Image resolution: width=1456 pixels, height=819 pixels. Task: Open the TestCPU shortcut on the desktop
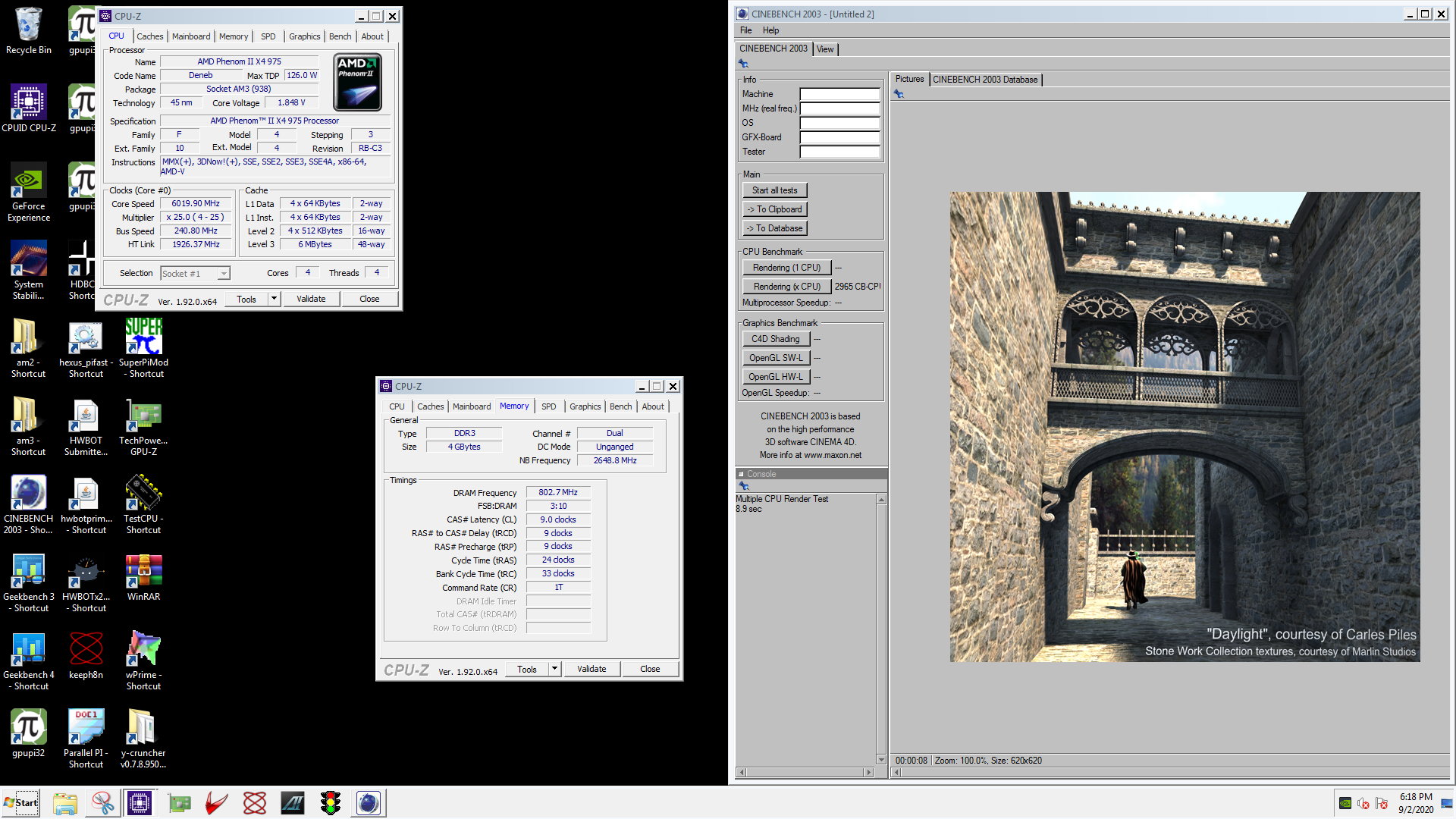[x=143, y=504]
